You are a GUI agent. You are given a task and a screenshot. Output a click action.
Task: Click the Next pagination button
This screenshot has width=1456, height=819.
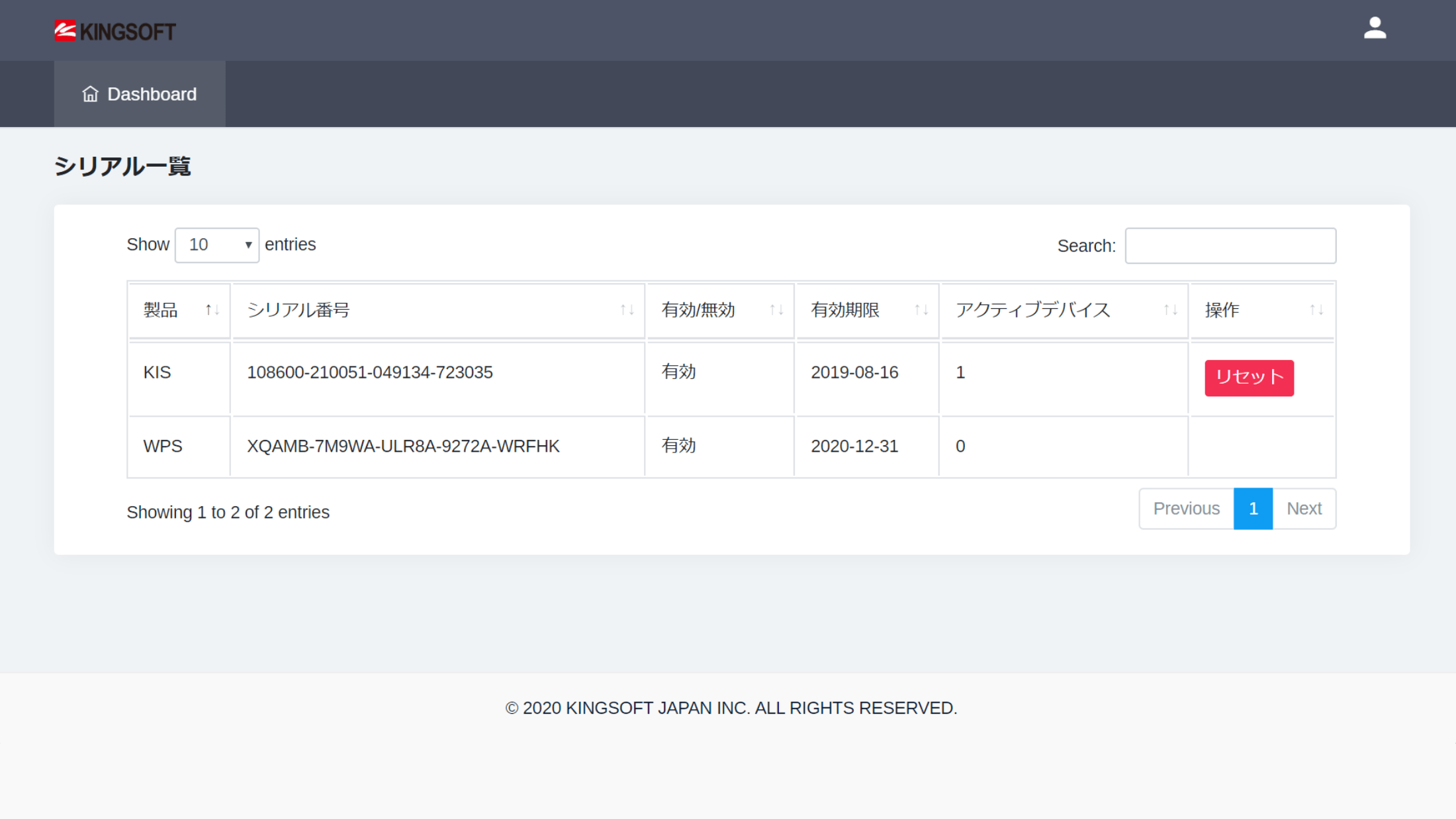pyautogui.click(x=1303, y=509)
